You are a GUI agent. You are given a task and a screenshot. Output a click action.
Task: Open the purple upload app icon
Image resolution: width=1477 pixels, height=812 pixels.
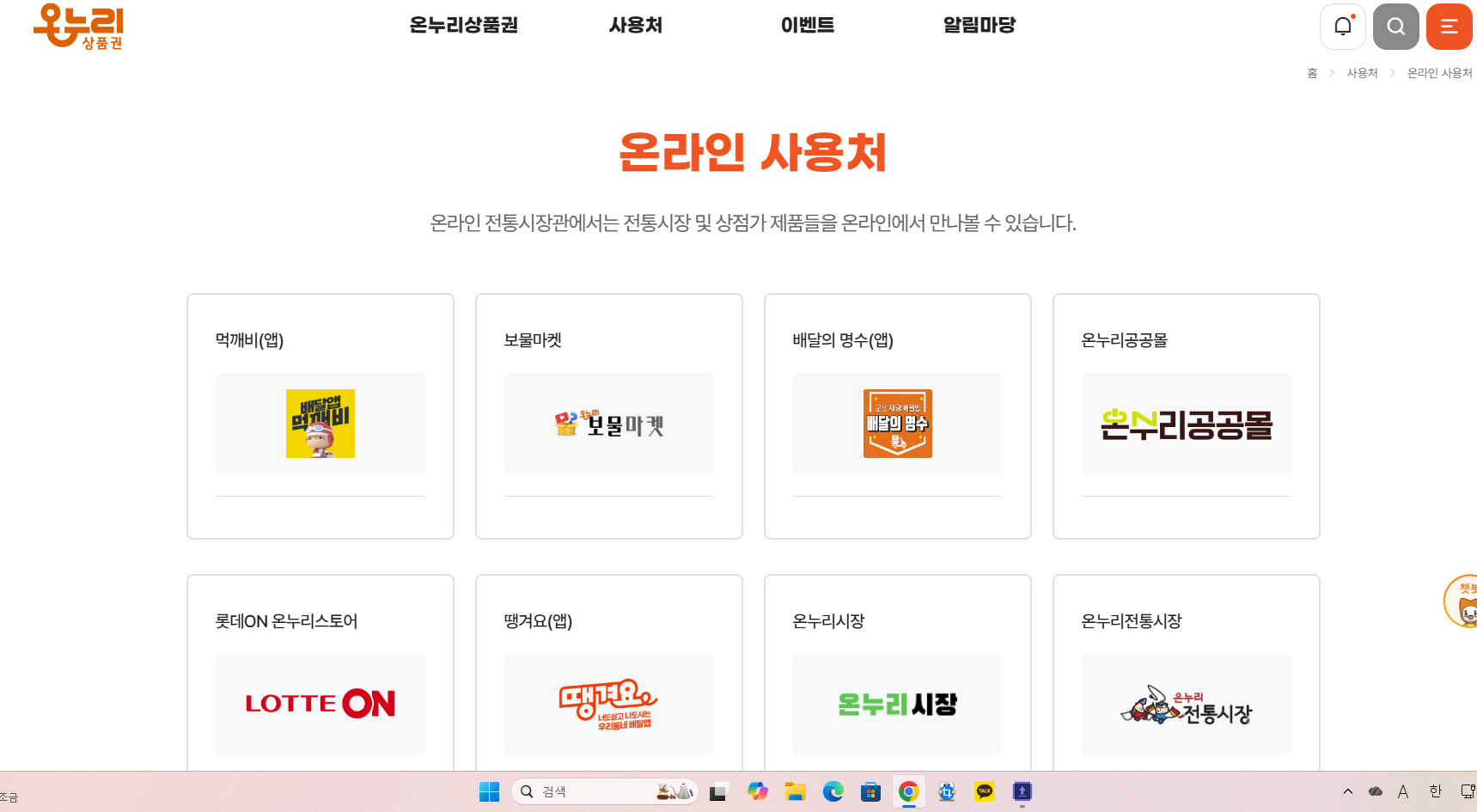1022,791
